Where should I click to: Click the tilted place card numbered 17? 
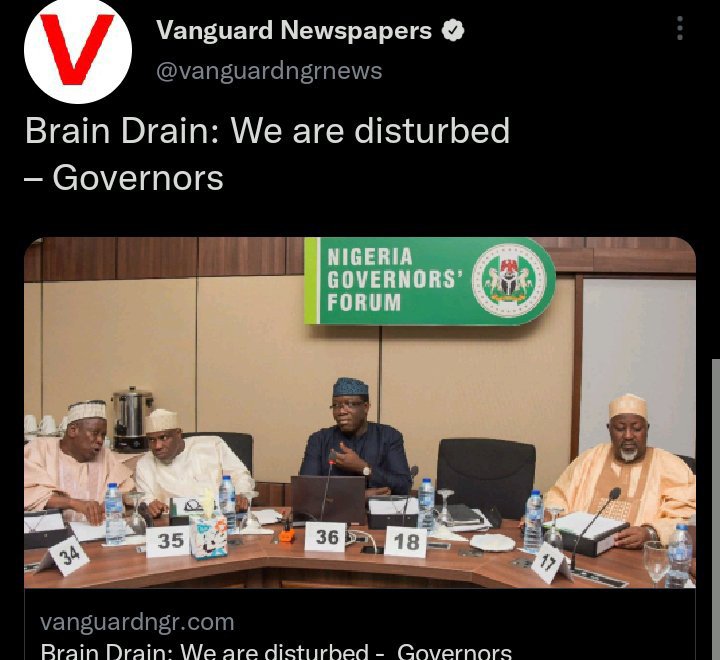[551, 562]
